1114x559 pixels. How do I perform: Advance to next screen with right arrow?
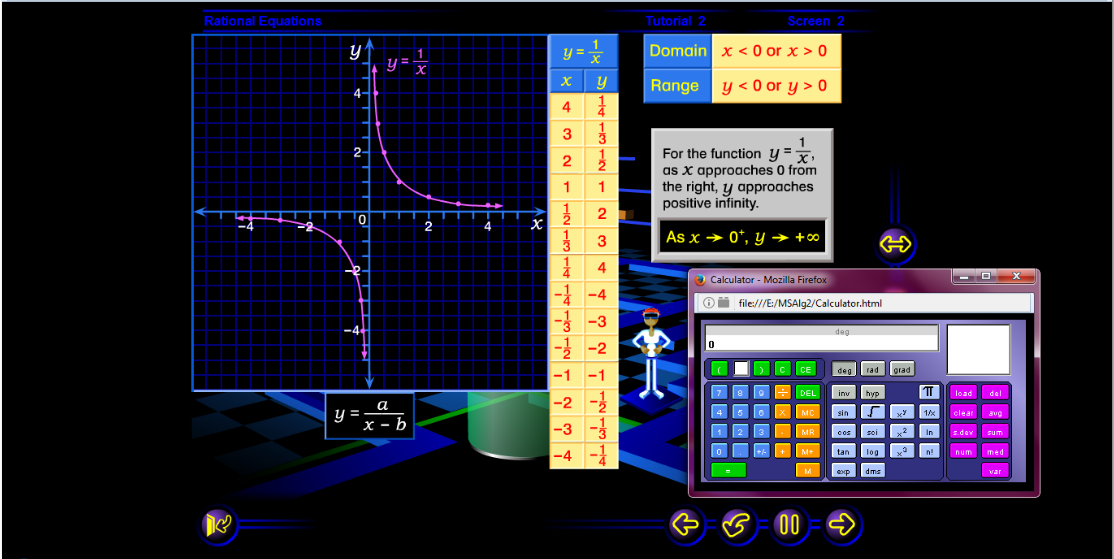pyautogui.click(x=842, y=524)
